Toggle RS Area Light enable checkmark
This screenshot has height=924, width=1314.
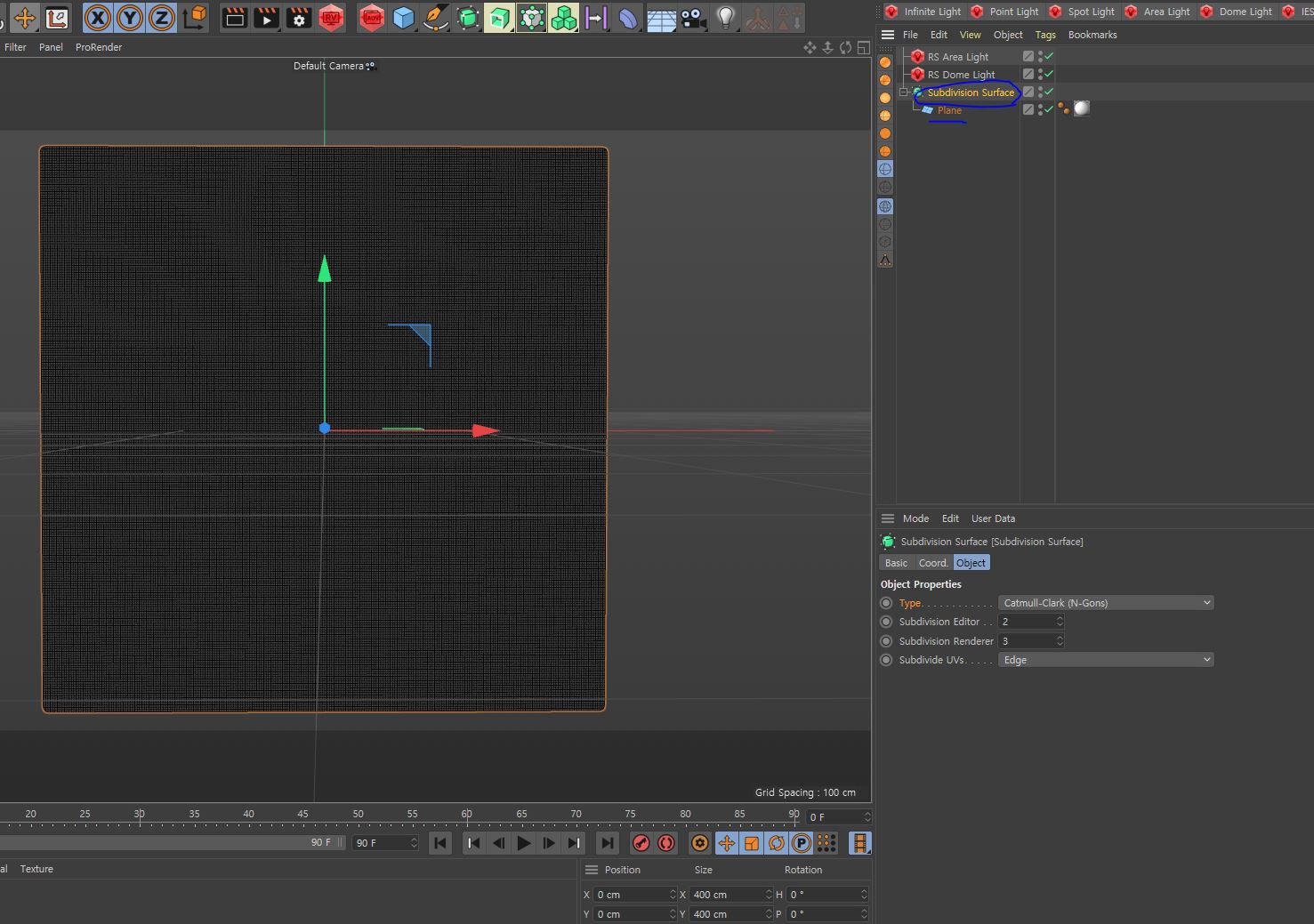1049,56
